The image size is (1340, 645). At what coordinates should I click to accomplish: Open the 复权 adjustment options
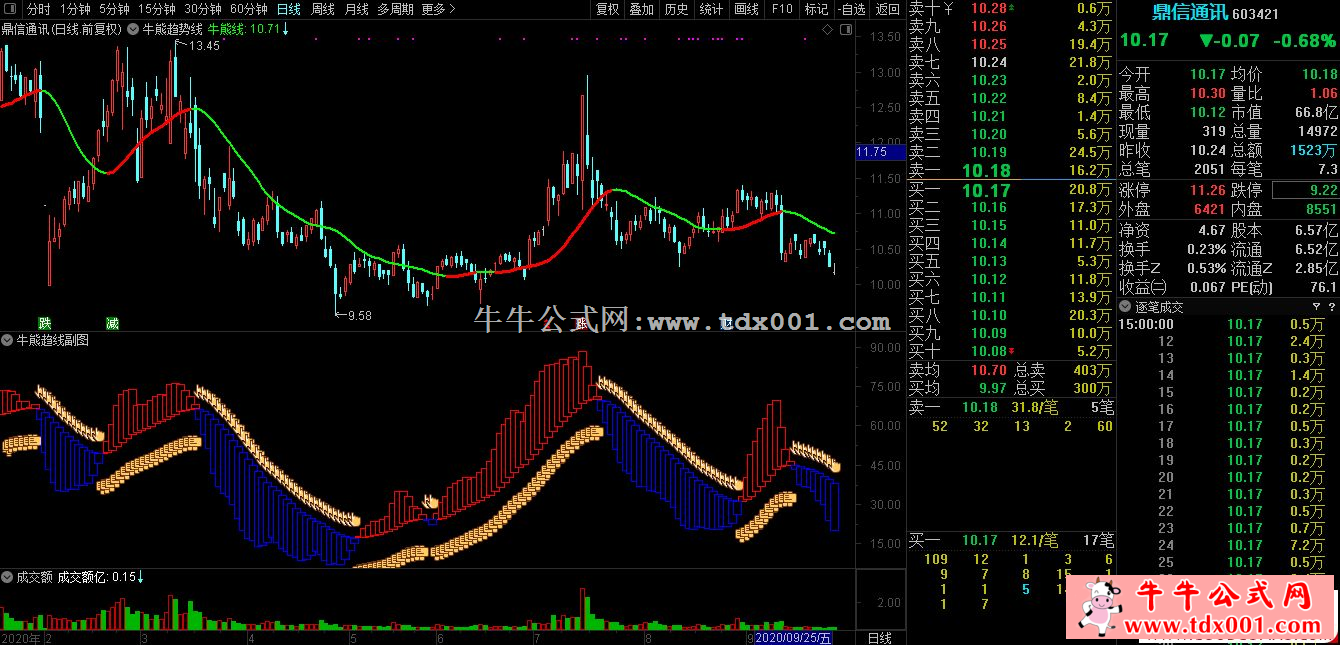(607, 9)
